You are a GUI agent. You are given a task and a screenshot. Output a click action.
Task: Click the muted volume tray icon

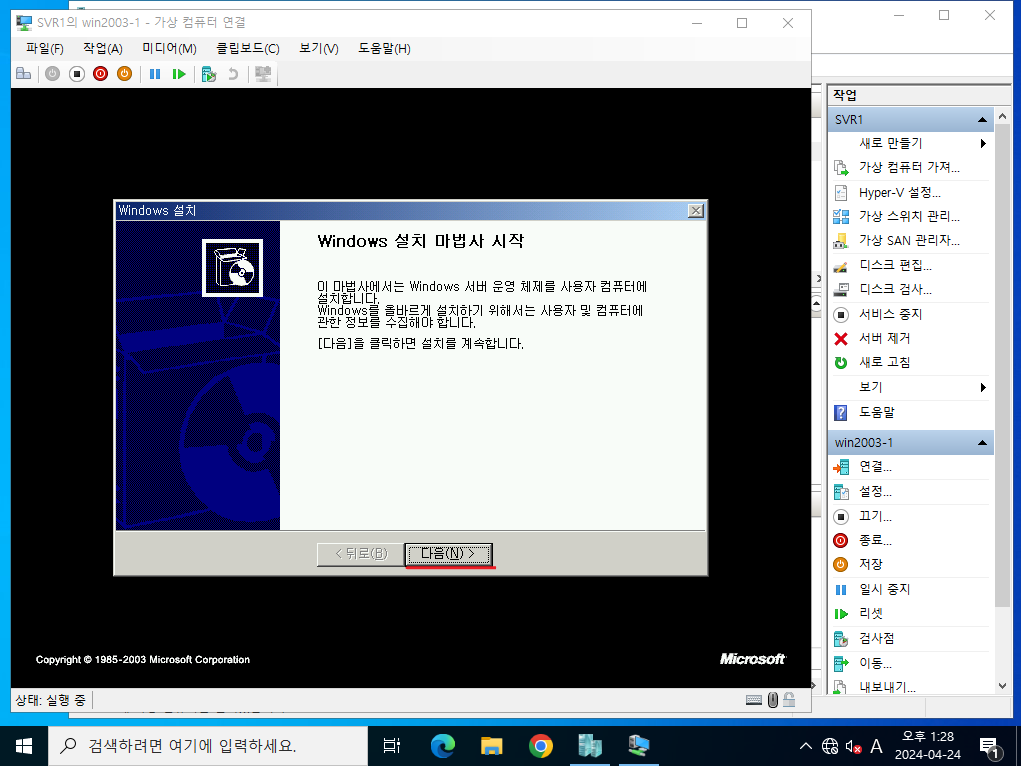click(x=853, y=746)
